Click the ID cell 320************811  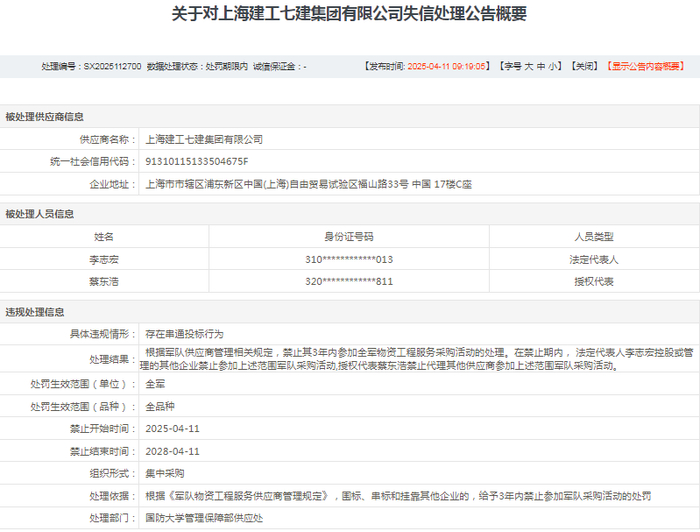click(349, 282)
